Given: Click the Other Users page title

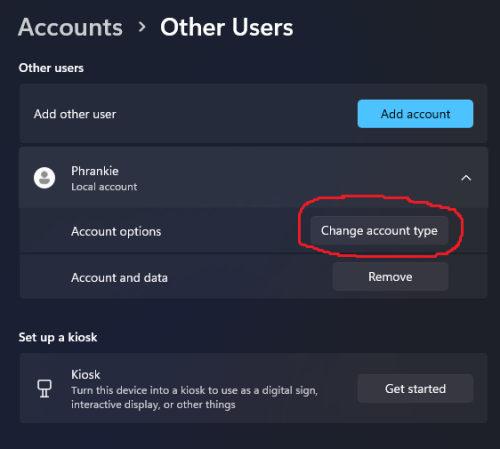Looking at the screenshot, I should [x=227, y=27].
